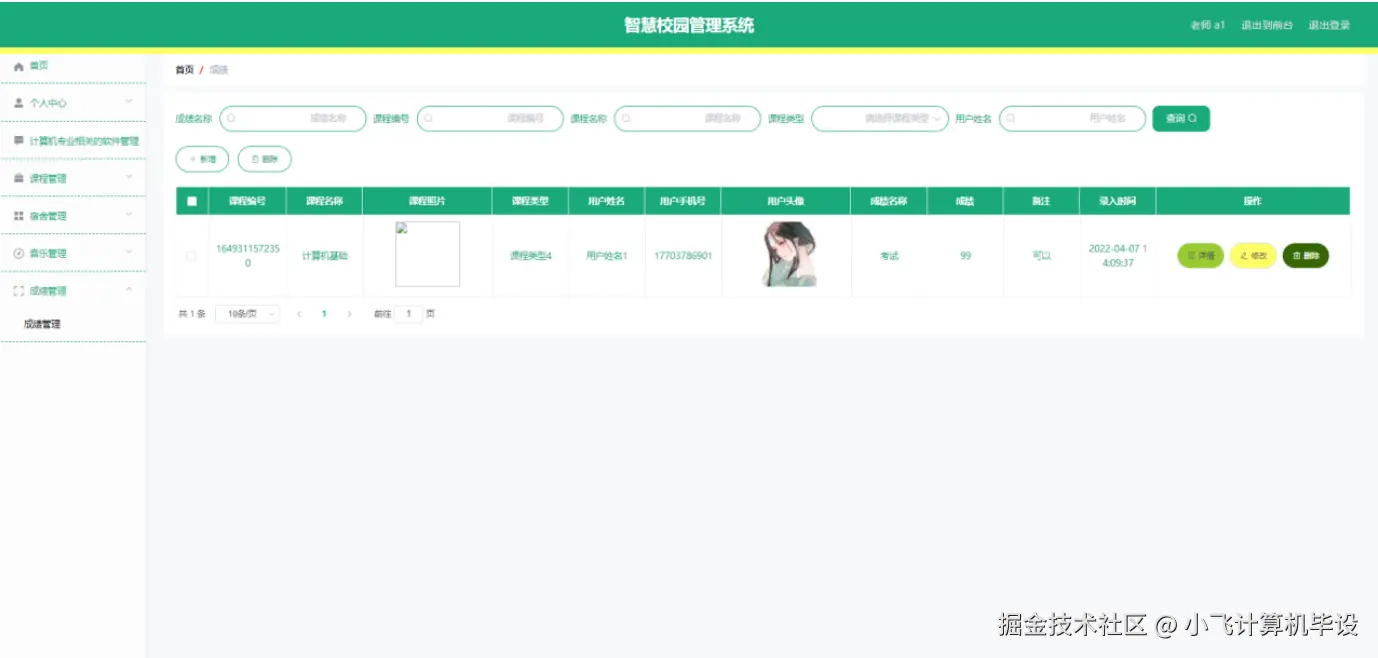The image size is (1378, 658).
Task: Click the 课程名称 column header
Action: (x=325, y=201)
